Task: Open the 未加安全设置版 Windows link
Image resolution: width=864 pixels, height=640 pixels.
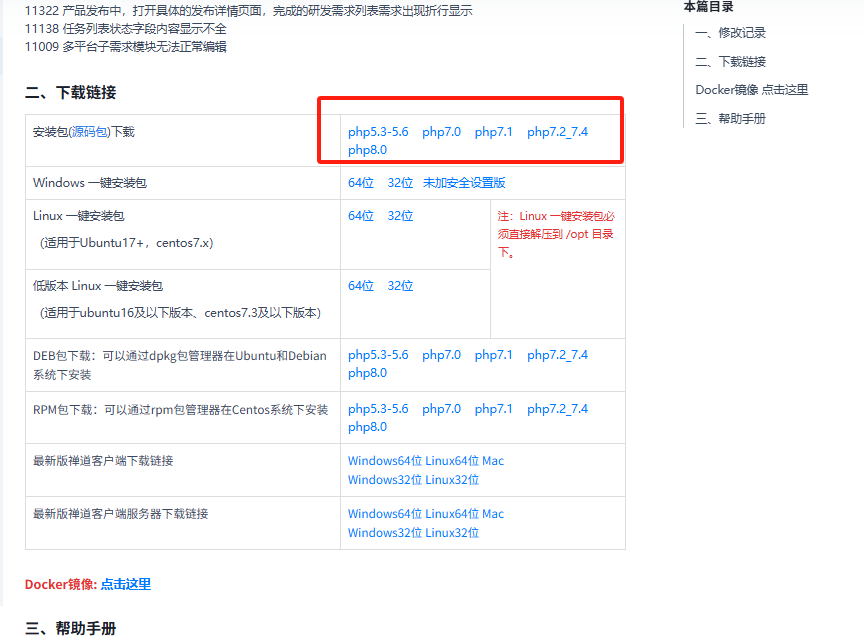Action: click(x=464, y=183)
